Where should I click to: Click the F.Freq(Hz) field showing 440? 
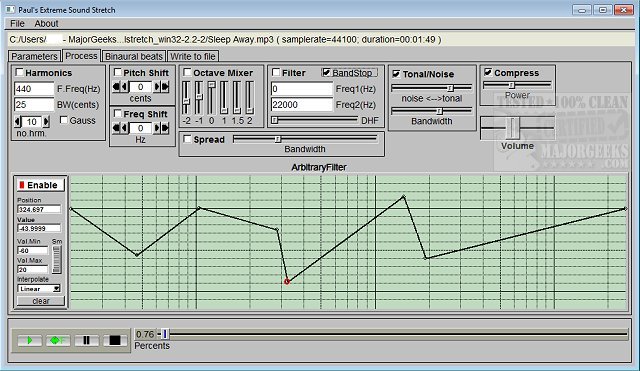[x=34, y=89]
